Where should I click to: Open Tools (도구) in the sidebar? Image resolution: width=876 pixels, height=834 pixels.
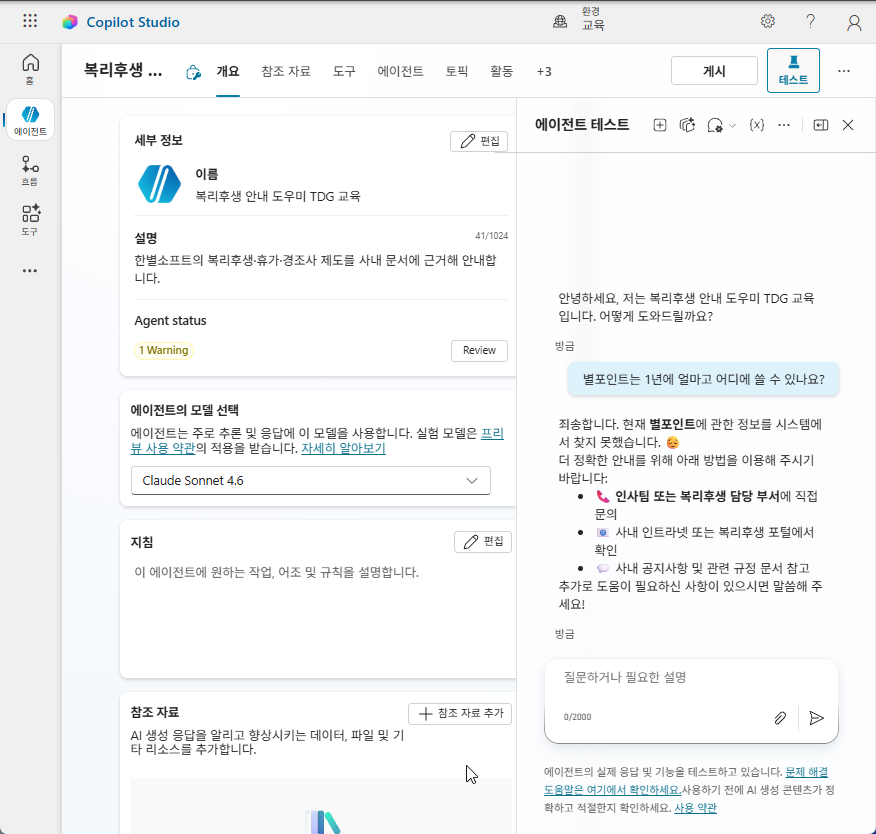[x=30, y=220]
